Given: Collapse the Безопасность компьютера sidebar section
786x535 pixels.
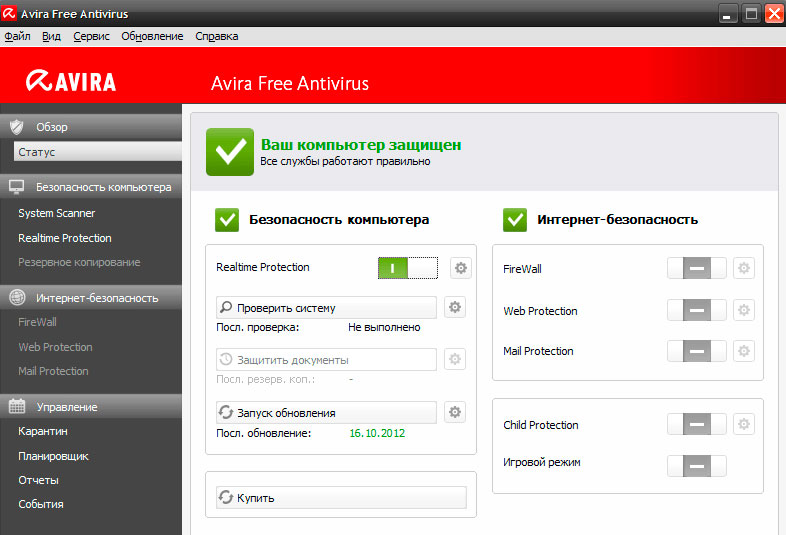Looking at the screenshot, I should [91, 187].
